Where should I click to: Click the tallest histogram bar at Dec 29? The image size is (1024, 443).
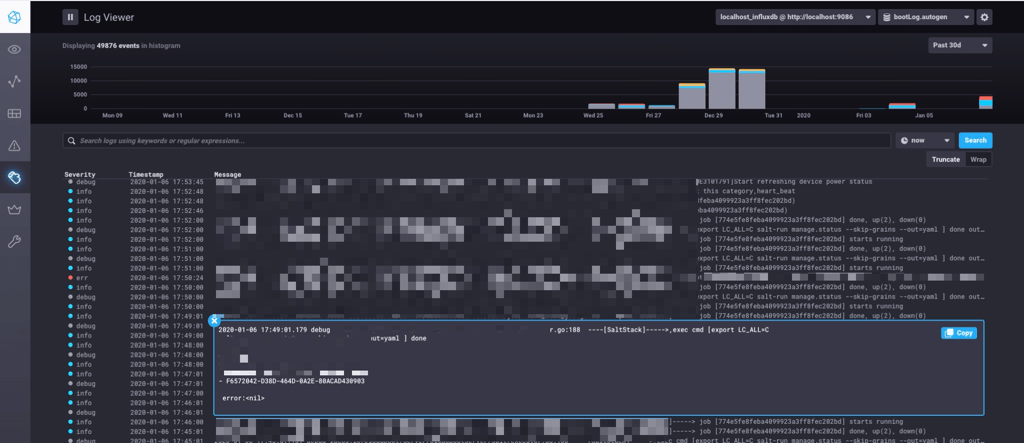coord(722,88)
